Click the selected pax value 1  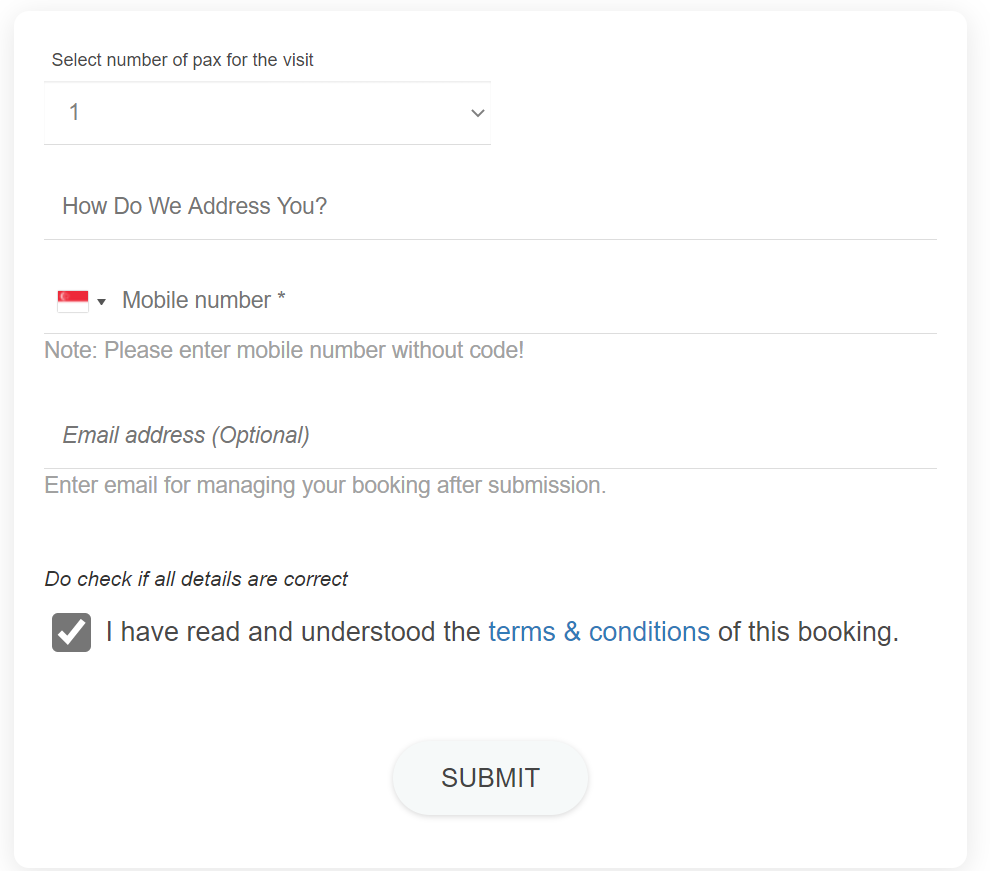[x=74, y=112]
